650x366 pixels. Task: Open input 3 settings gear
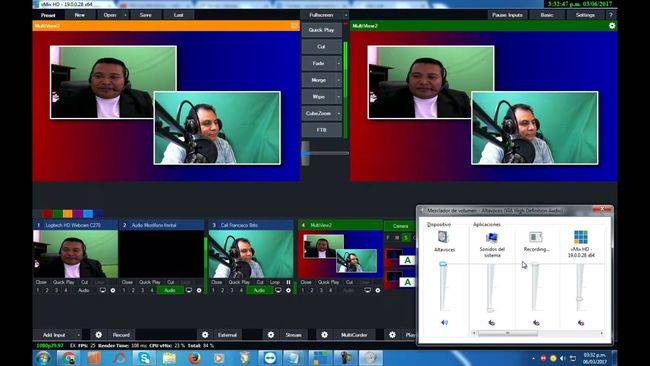pos(289,290)
